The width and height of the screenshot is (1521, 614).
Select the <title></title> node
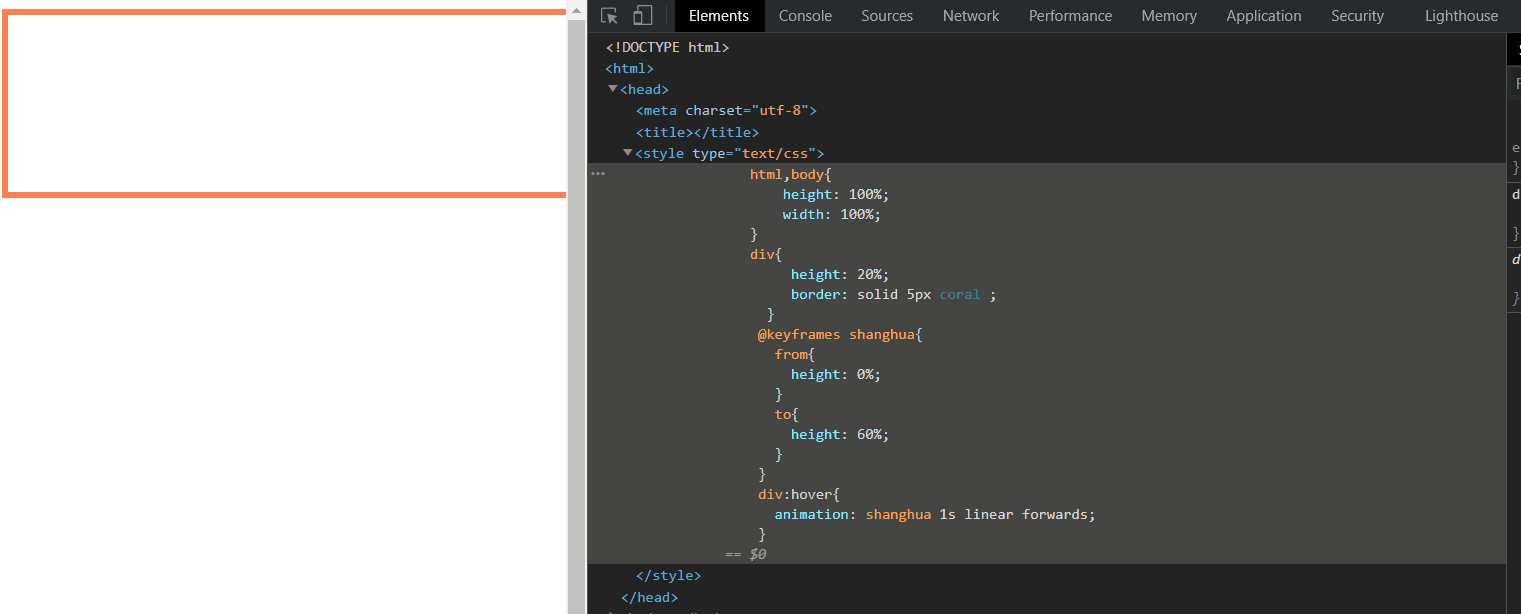click(697, 132)
